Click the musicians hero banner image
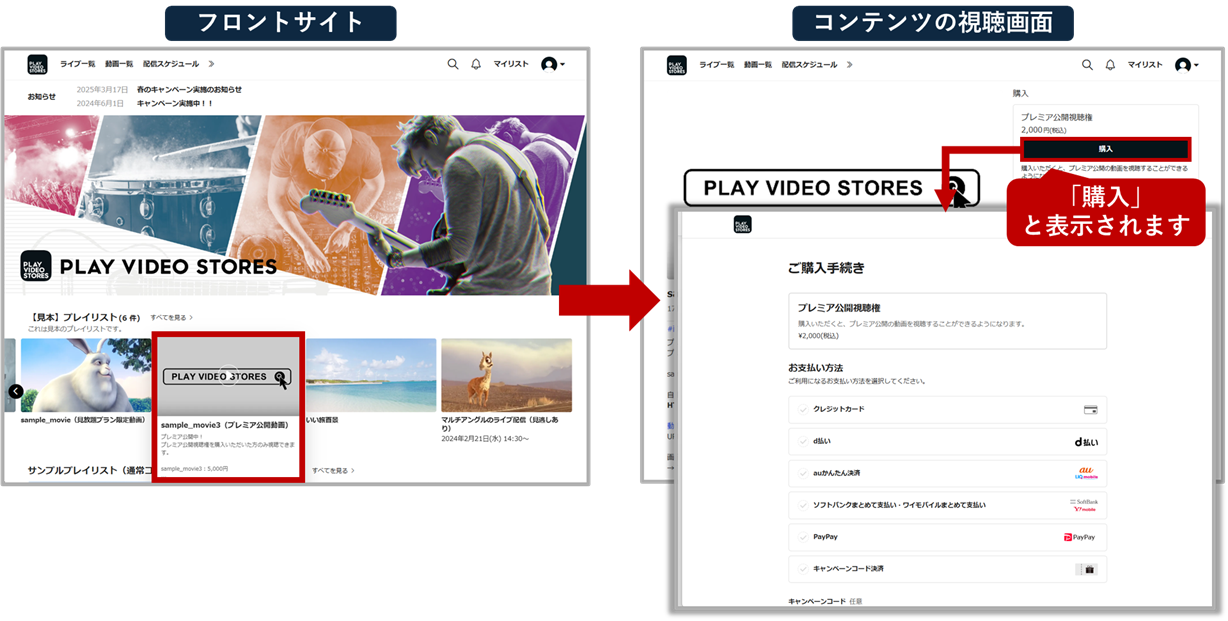Image resolution: width=1228 pixels, height=621 pixels. pyautogui.click(x=294, y=205)
